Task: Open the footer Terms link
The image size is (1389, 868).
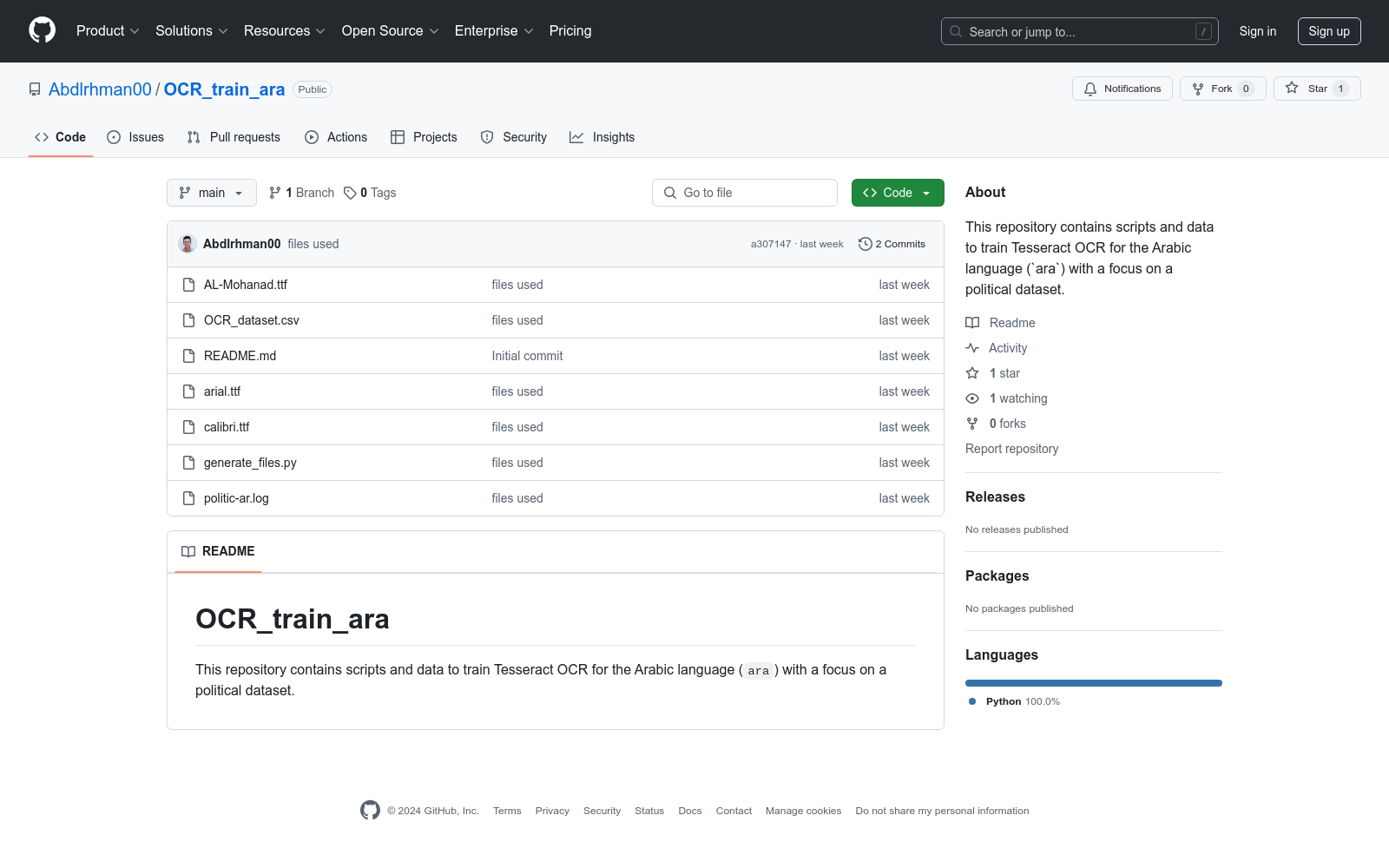Action: pyautogui.click(x=507, y=811)
